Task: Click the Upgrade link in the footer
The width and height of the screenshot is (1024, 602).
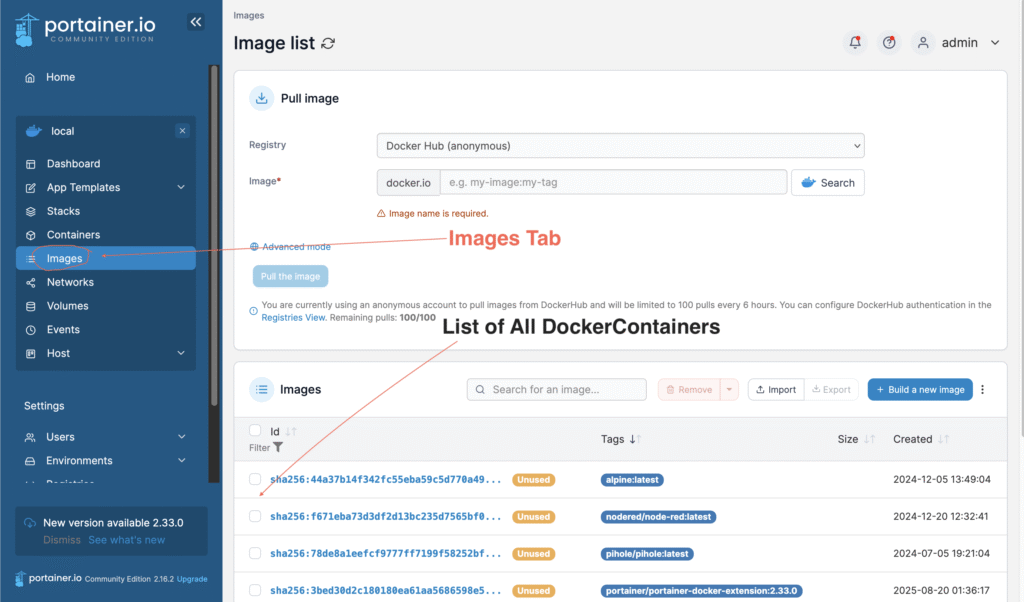Action: (x=192, y=579)
